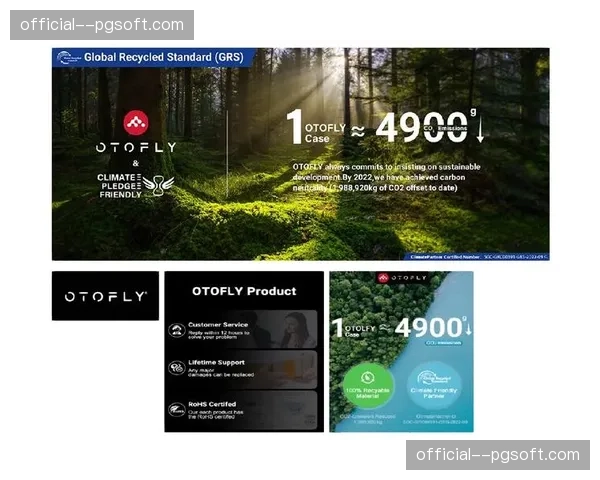Click the "CLIMATE PLEDGE FRIENDLY" text
Image resolution: width=600 pixels, height=480 pixels.
pos(119,186)
